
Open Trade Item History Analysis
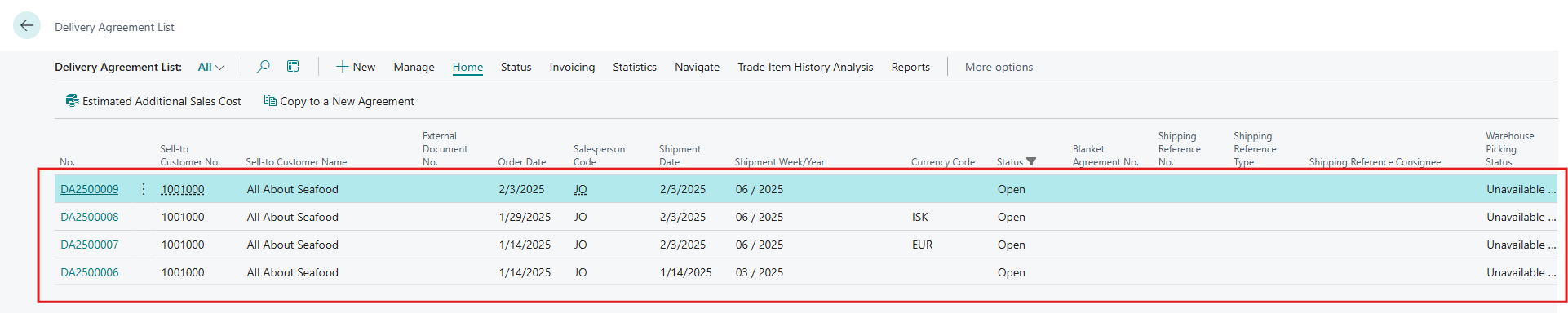[805, 67]
